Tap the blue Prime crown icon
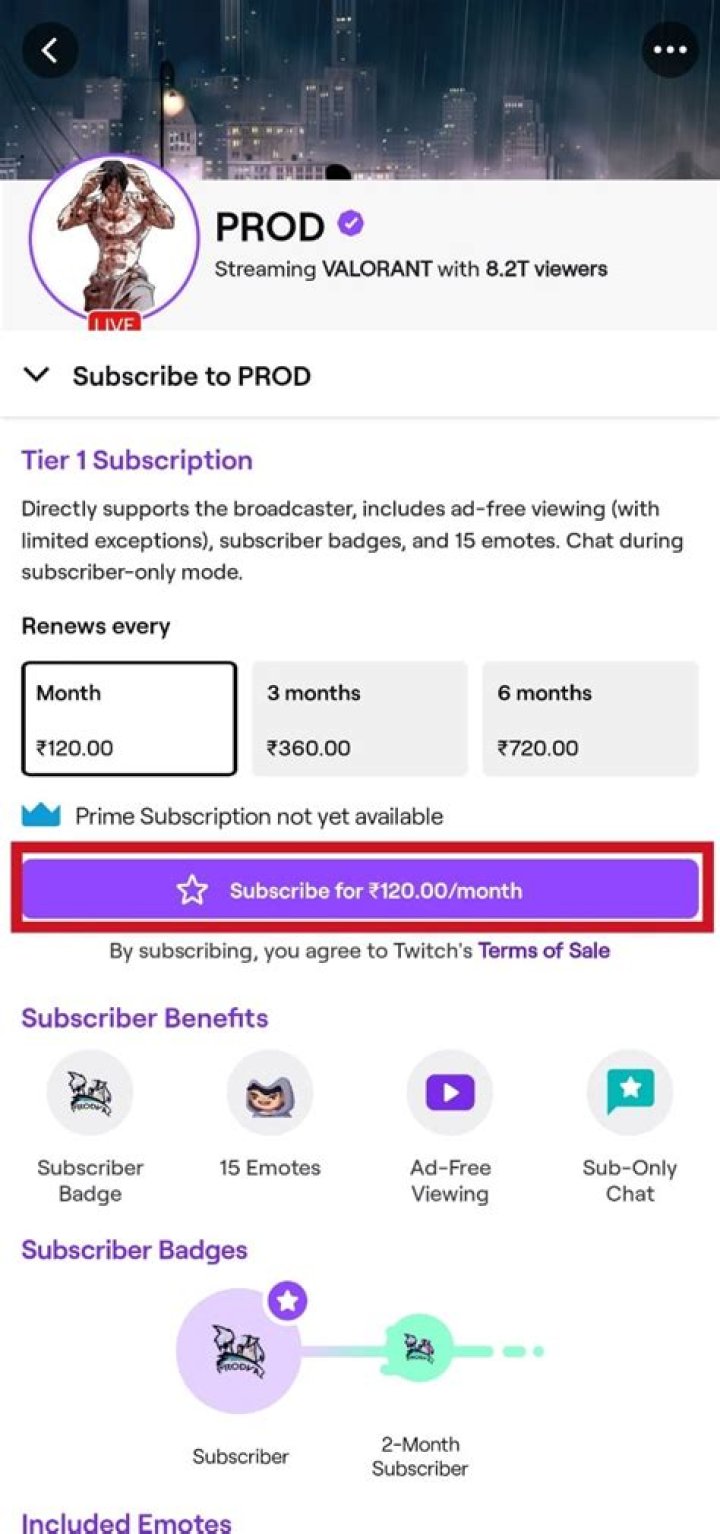The image size is (720, 1534). coord(41,816)
